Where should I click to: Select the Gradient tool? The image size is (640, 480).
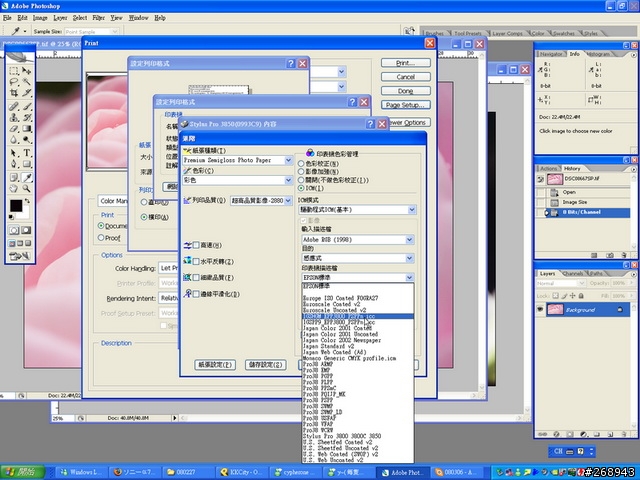coord(27,129)
